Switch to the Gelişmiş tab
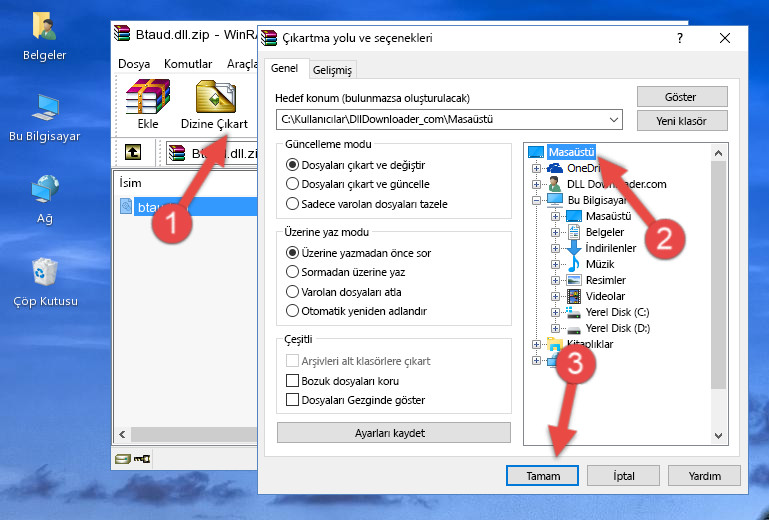Screen dimensions: 769x520 click(x=333, y=70)
